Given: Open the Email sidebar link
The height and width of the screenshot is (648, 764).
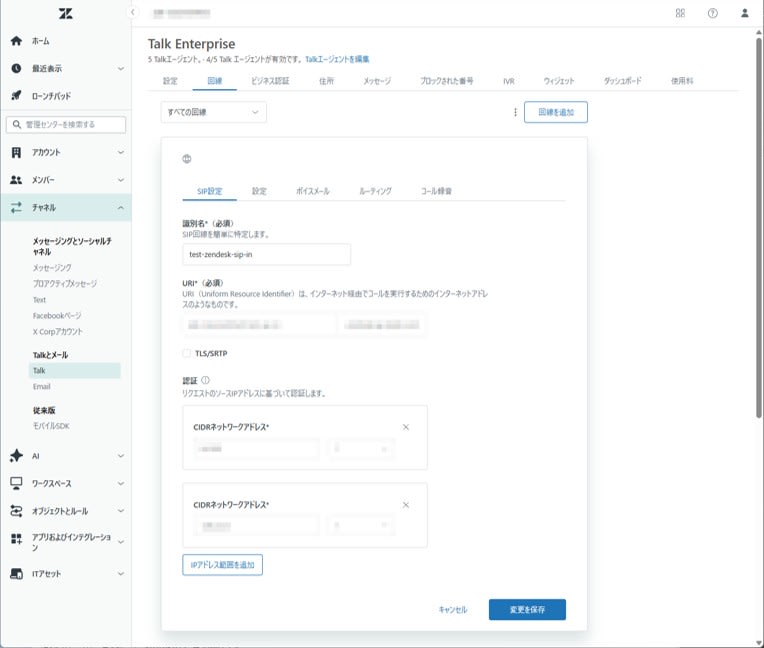Looking at the screenshot, I should point(41,386).
